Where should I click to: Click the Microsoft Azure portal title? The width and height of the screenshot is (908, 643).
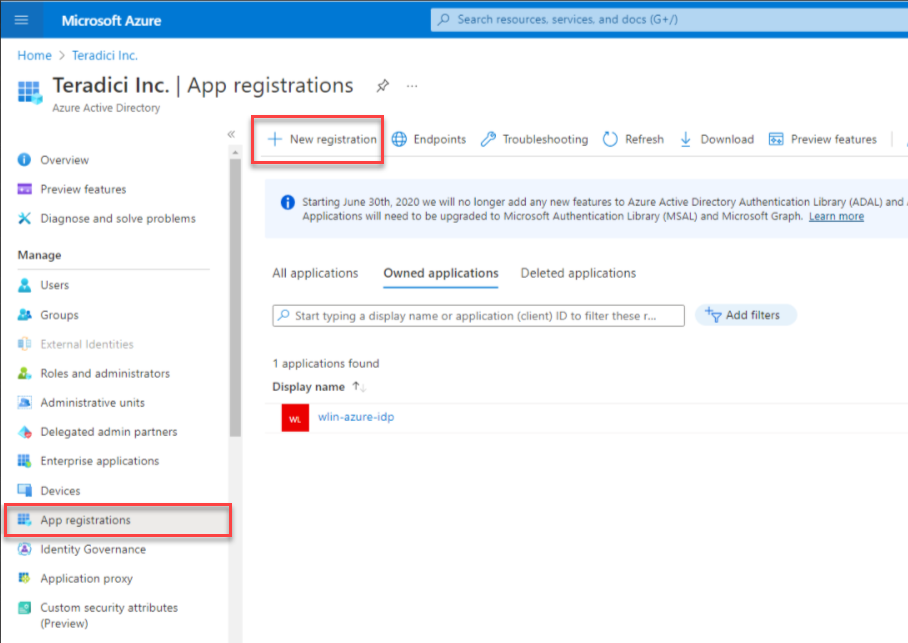tap(112, 21)
